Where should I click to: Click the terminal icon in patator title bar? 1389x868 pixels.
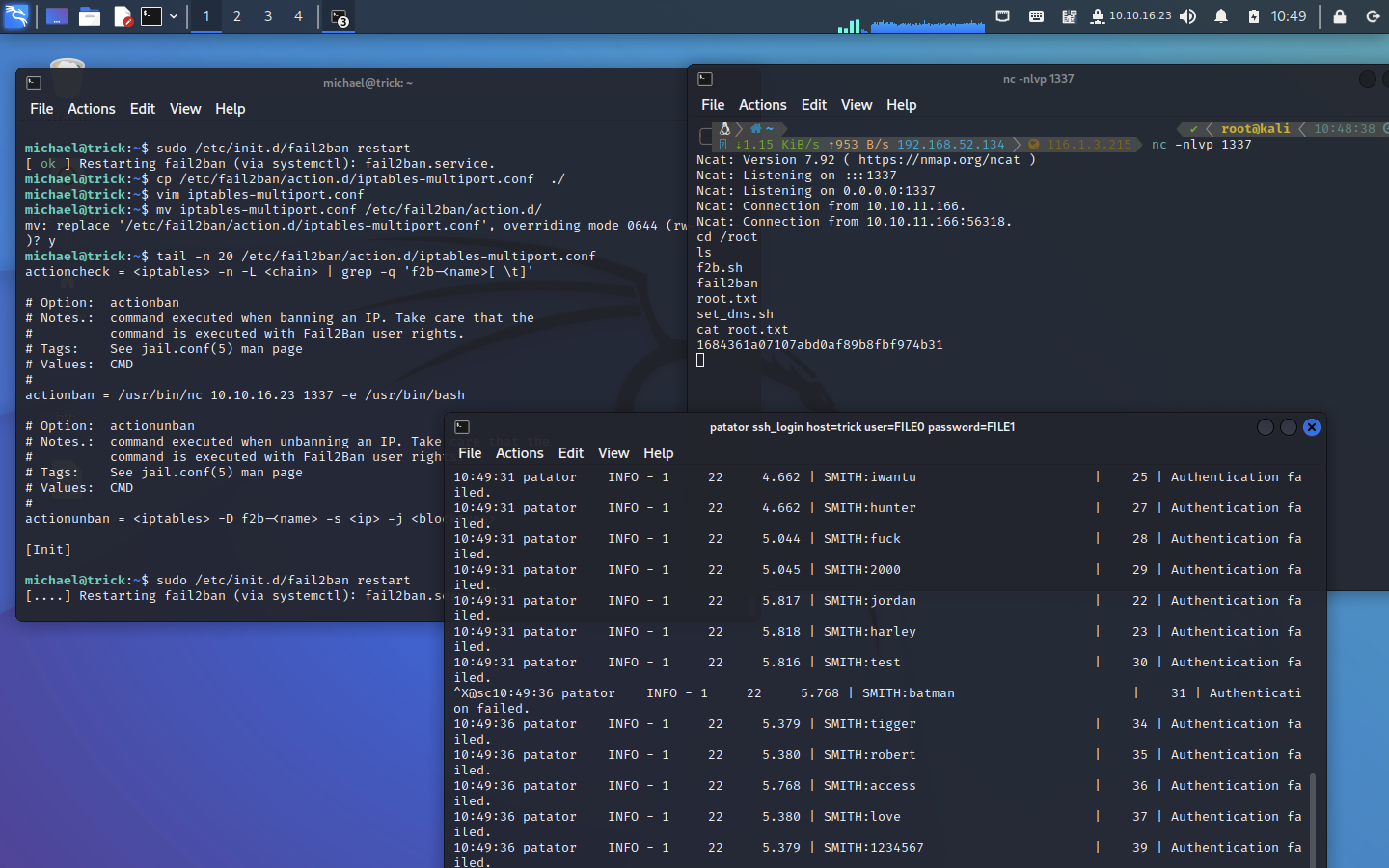coord(462,427)
